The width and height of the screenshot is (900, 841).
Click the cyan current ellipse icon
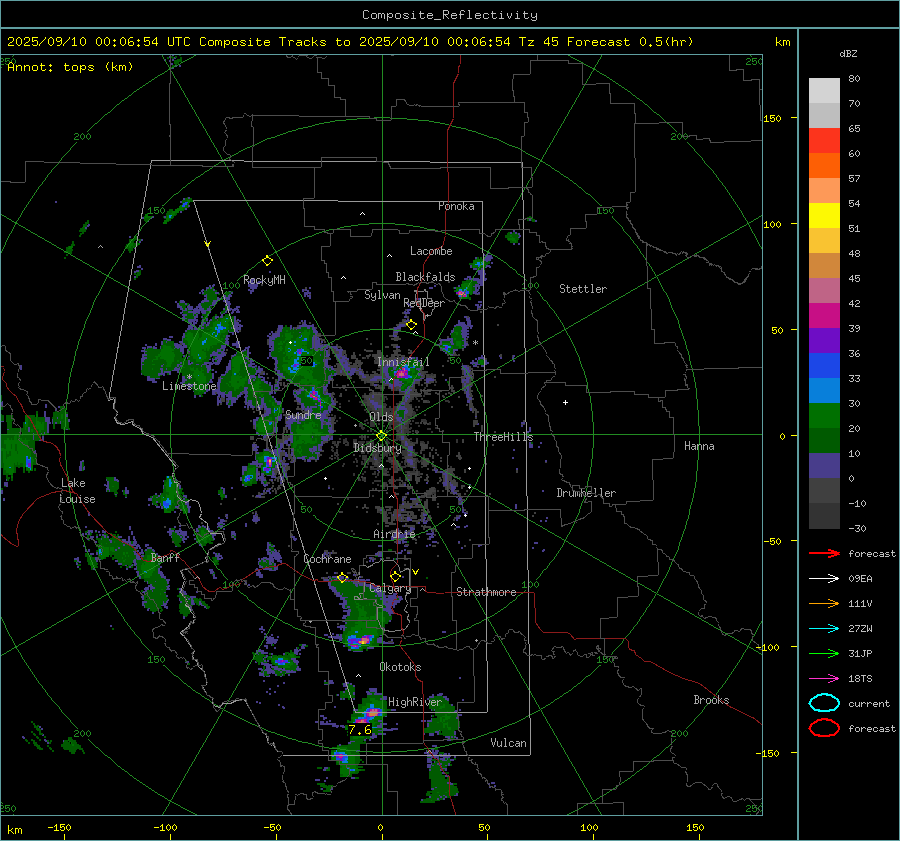(824, 703)
